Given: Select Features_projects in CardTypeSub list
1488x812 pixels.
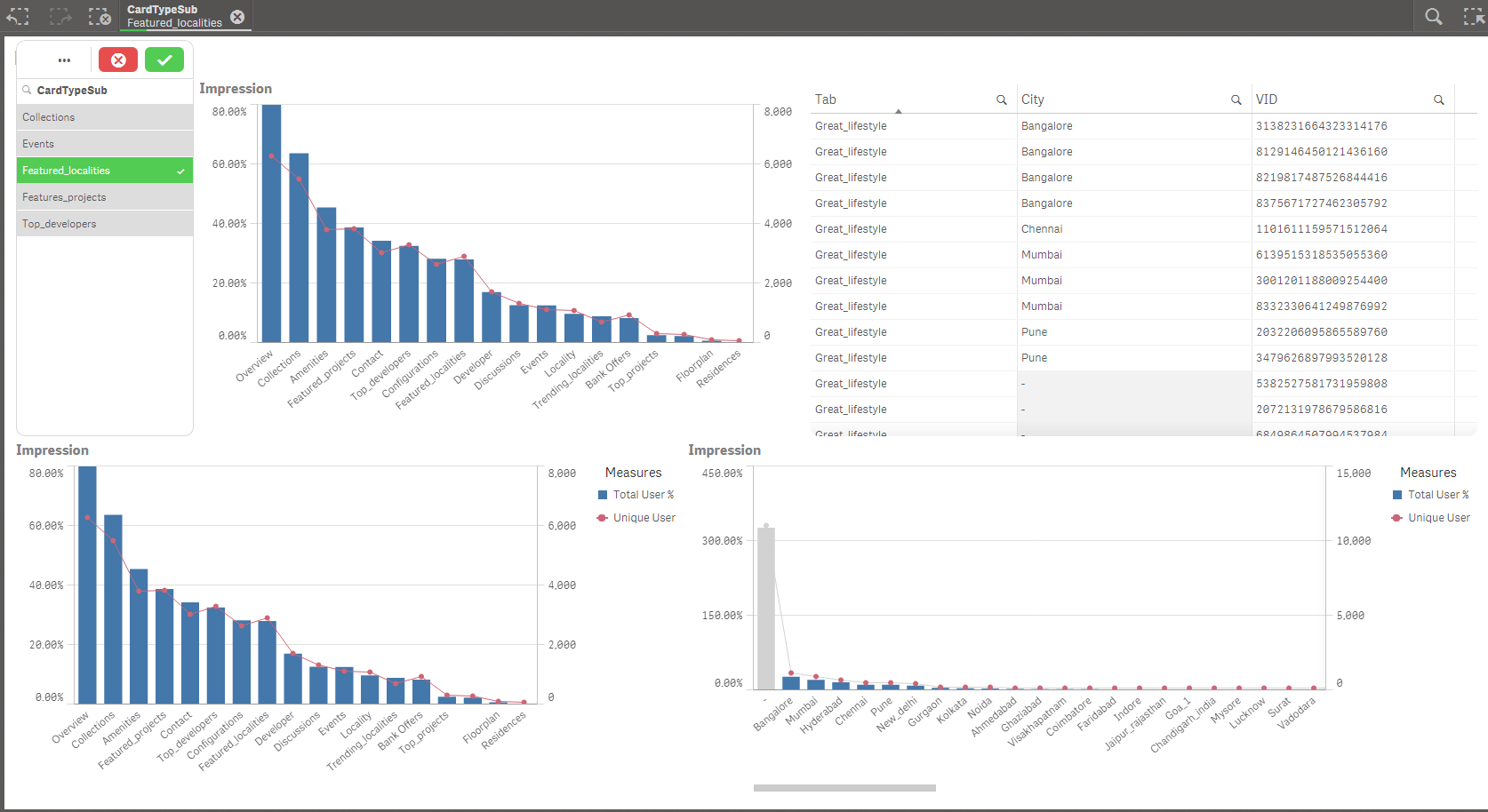Looking at the screenshot, I should (x=105, y=197).
